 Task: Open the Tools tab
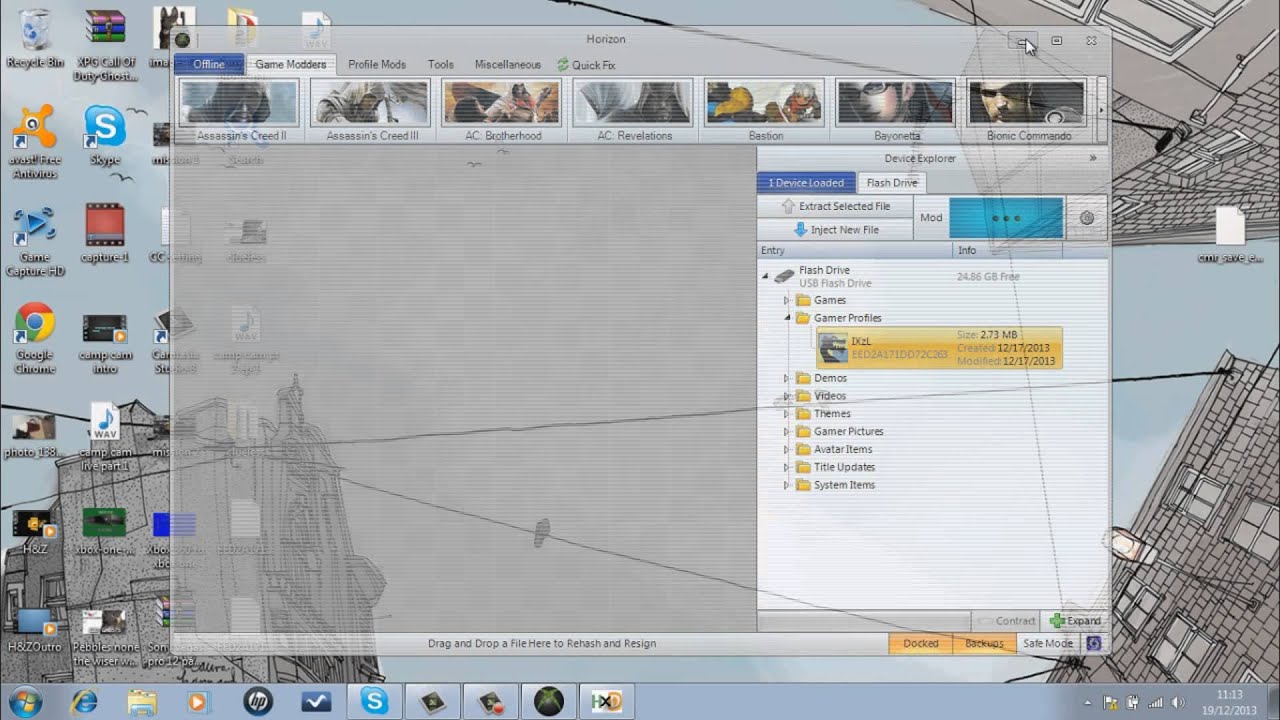point(441,65)
